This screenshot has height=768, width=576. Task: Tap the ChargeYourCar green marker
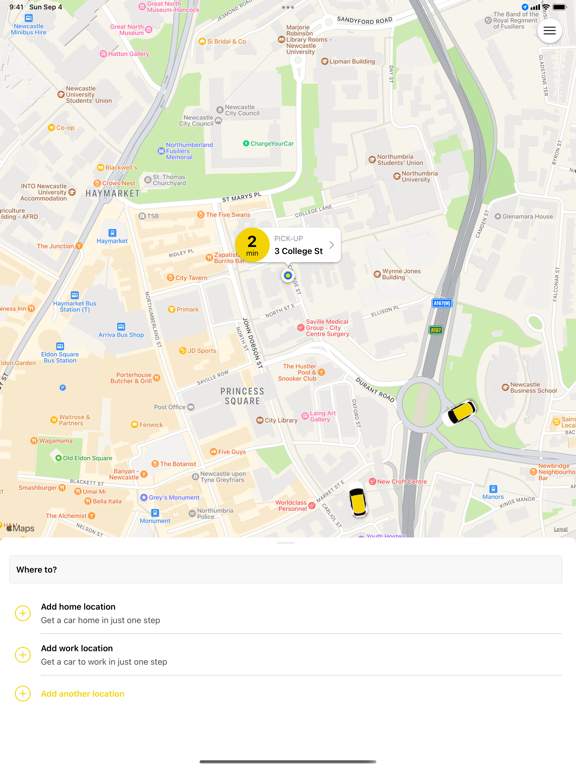(x=246, y=144)
